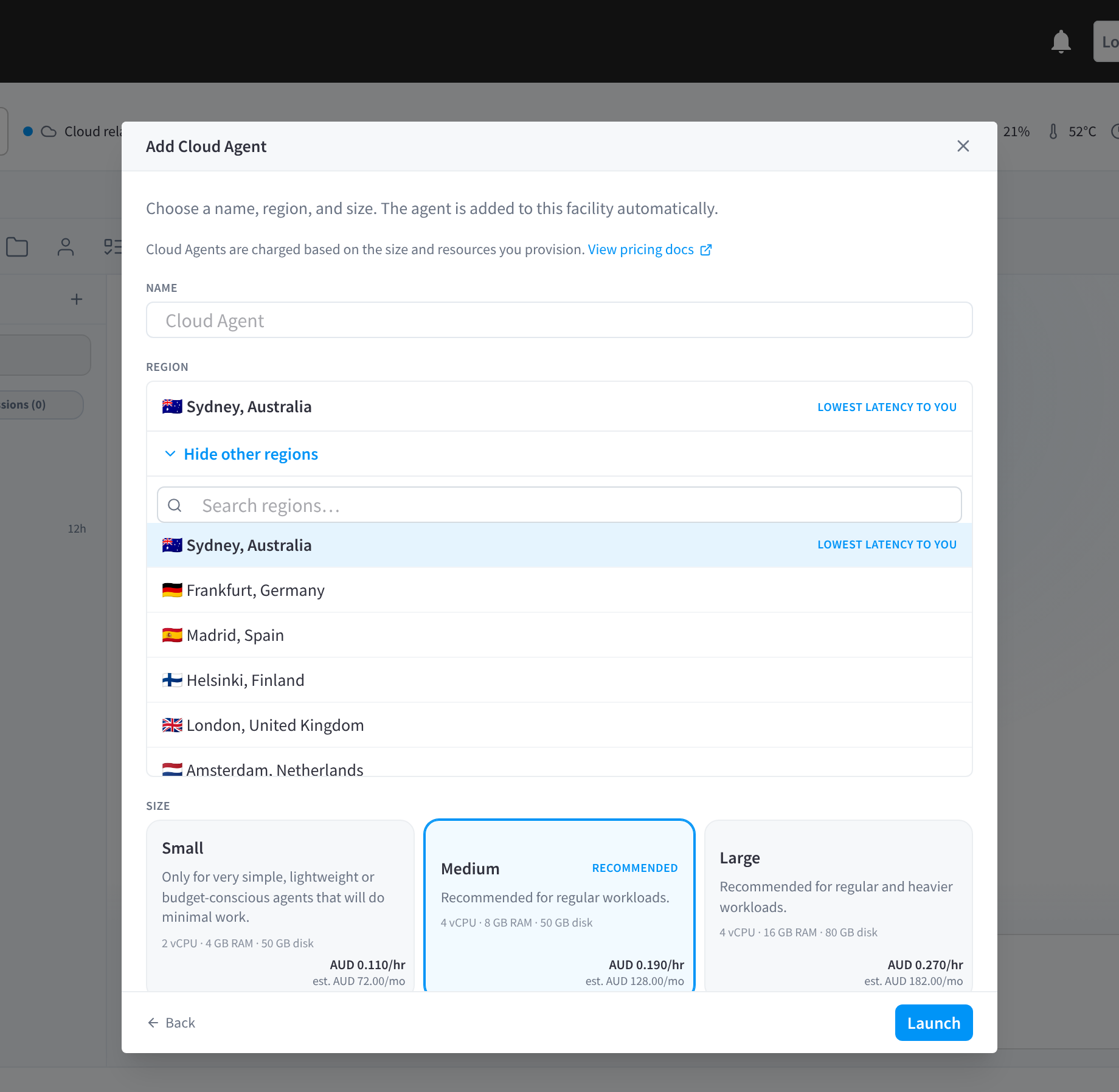Close the Add Cloud Agent dialog
1119x1092 pixels.
963,146
